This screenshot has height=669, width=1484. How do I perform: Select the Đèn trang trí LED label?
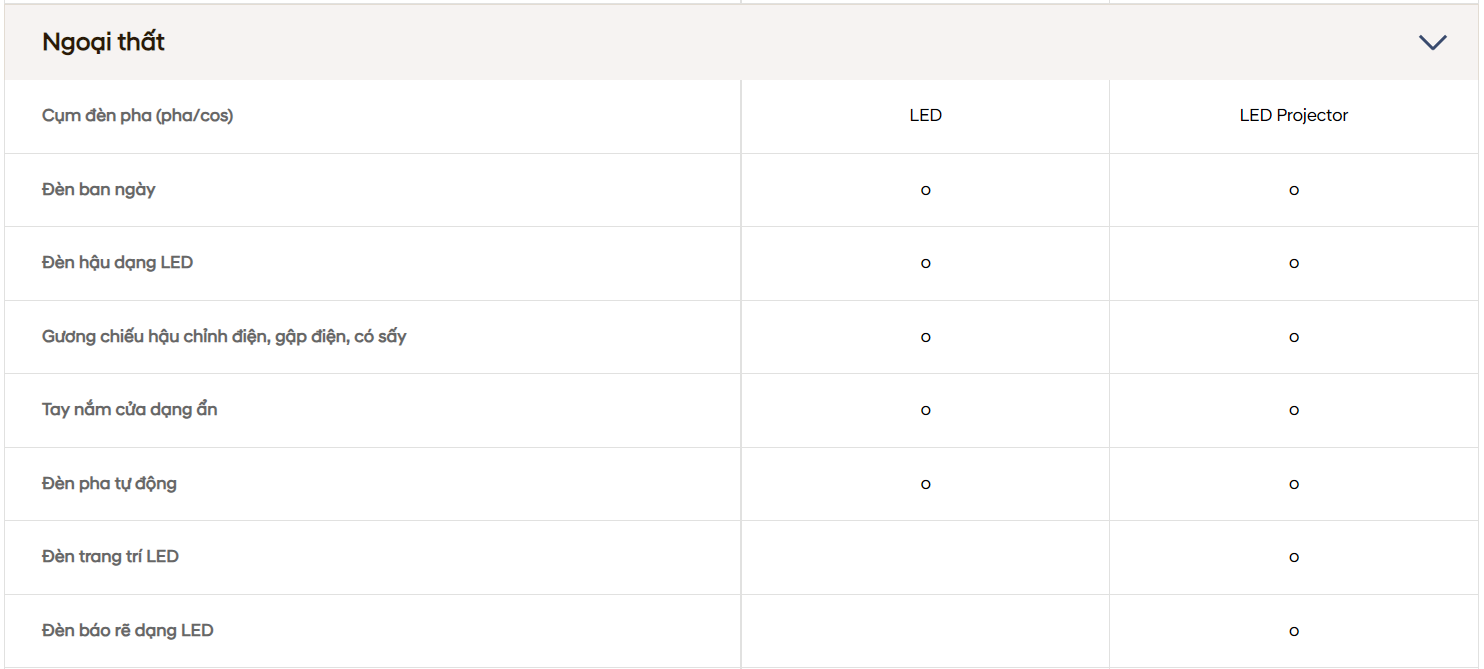[x=110, y=557]
